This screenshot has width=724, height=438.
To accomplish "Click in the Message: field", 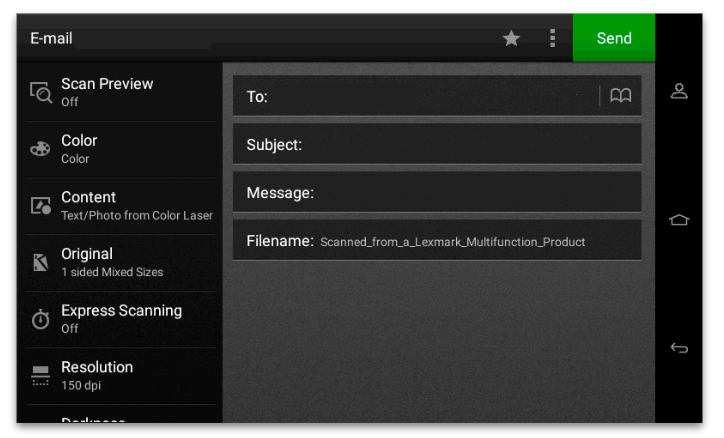I will (x=436, y=192).
